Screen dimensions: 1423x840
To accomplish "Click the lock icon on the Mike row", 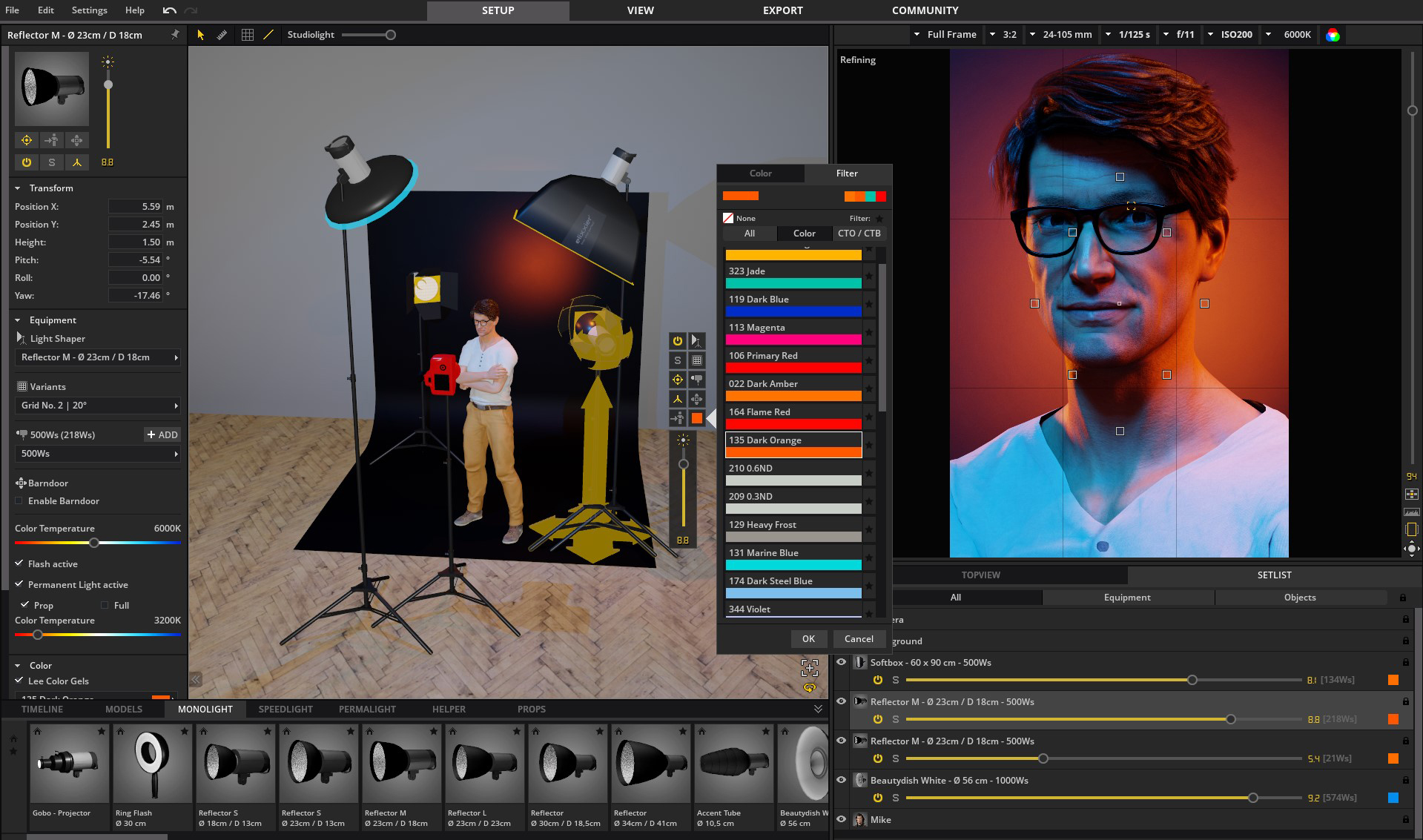I will [1405, 819].
